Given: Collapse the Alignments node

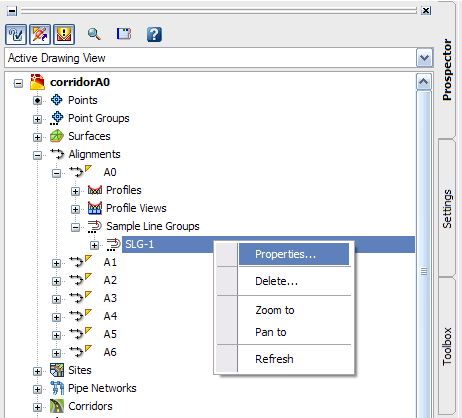Looking at the screenshot, I should 37,155.
